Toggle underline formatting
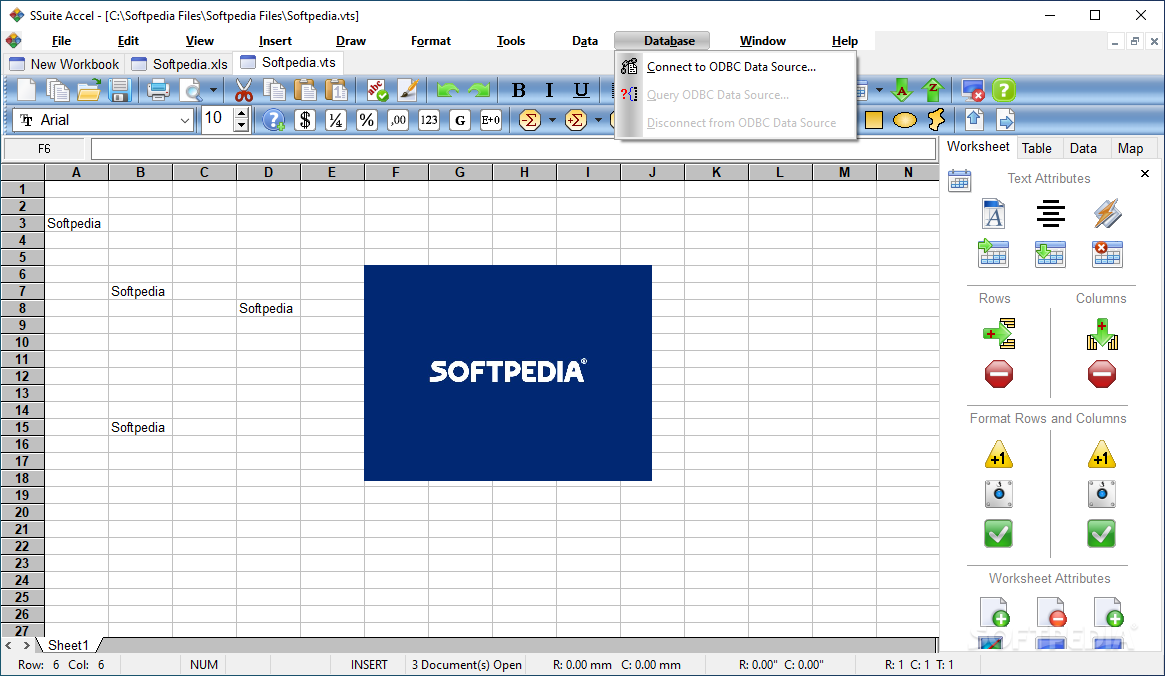The height and width of the screenshot is (676, 1165). pyautogui.click(x=581, y=91)
